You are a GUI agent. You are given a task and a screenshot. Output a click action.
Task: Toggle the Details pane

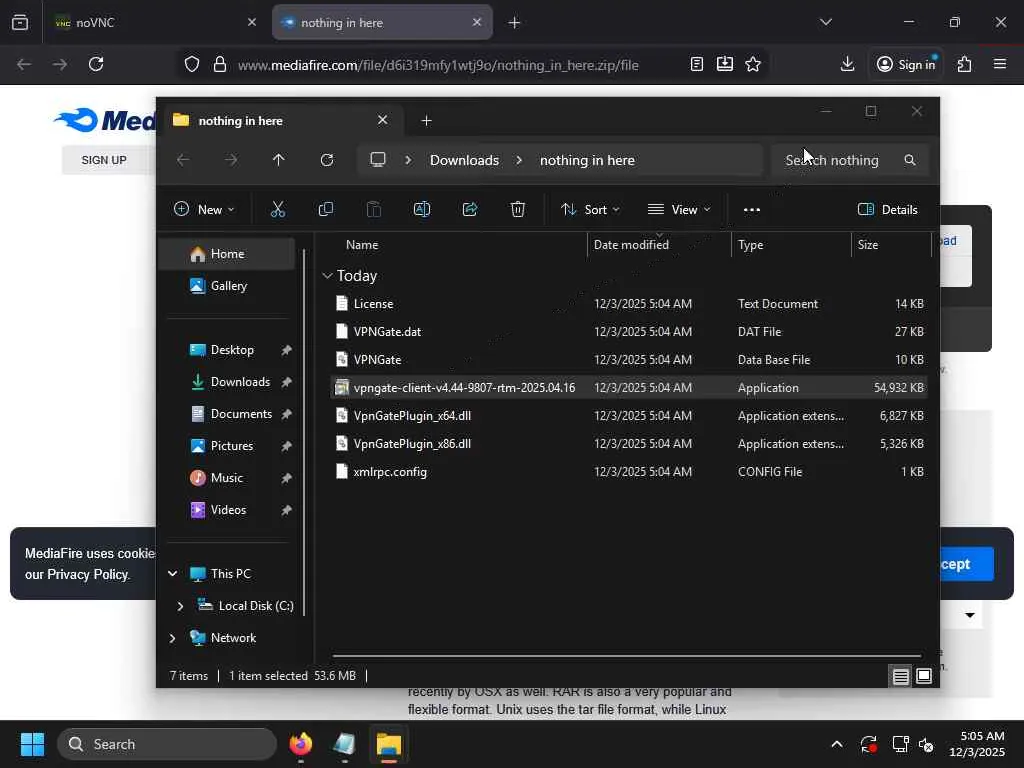pyautogui.click(x=887, y=210)
